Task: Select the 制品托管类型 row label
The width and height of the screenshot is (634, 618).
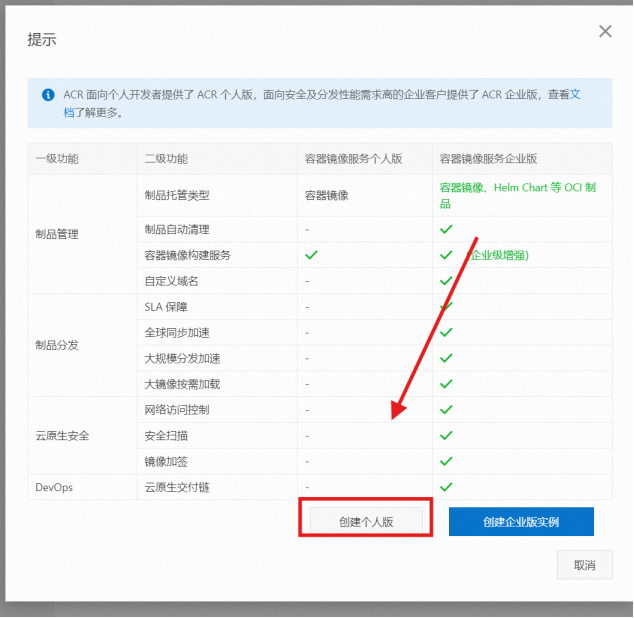Action: pyautogui.click(x=177, y=195)
